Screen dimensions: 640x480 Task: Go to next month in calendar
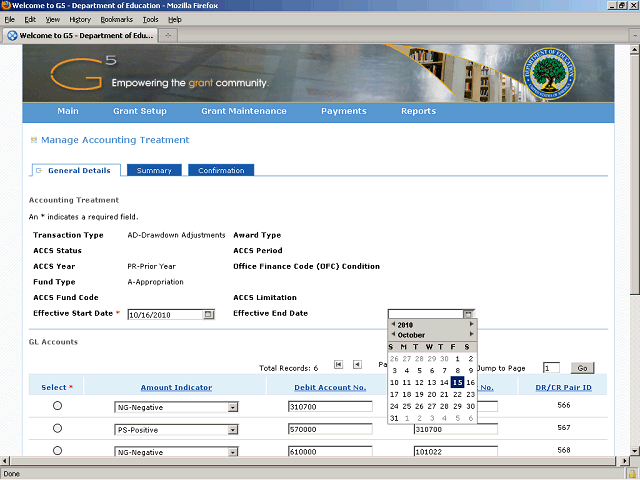click(471, 334)
